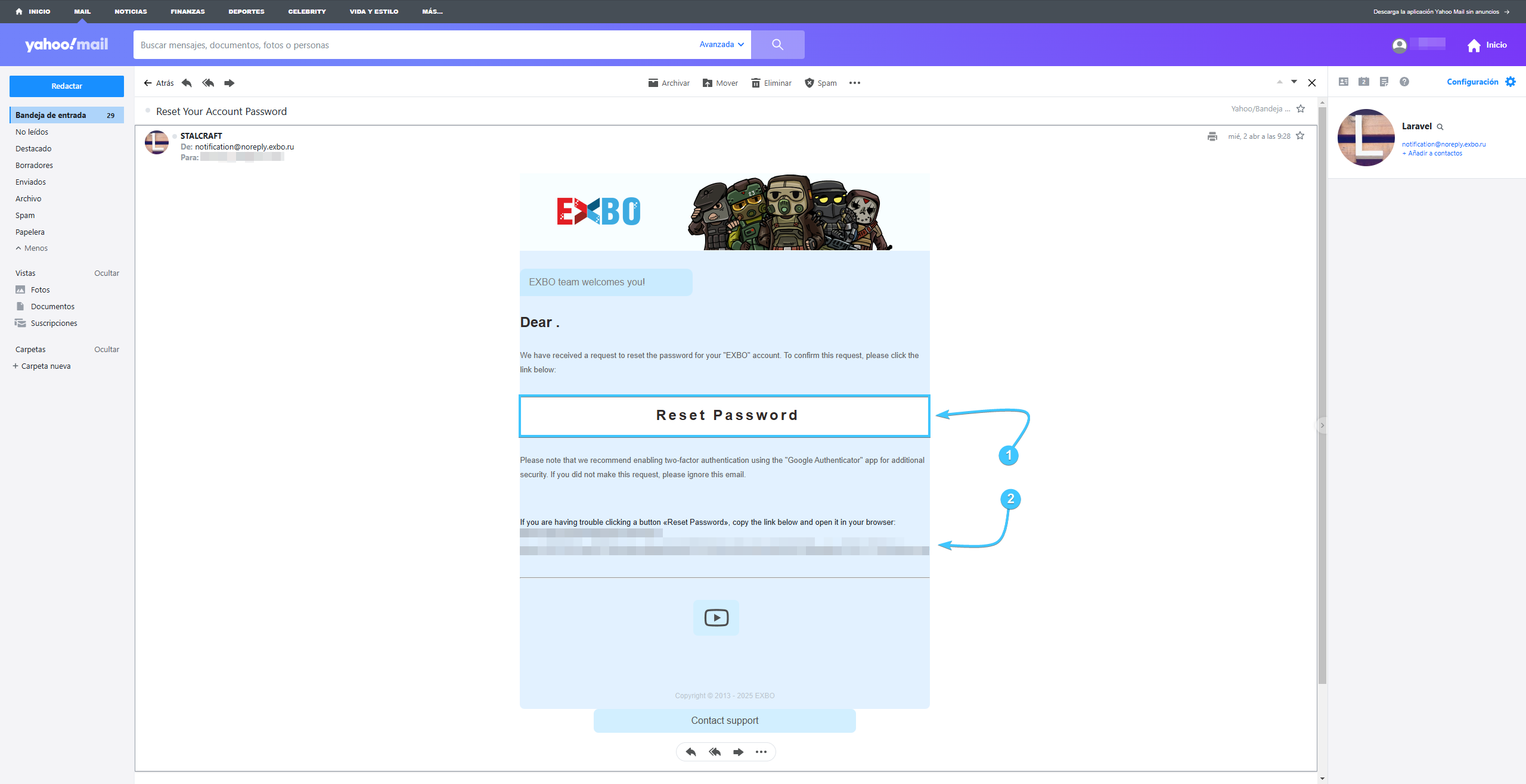Delete the email with Eliminar
This screenshot has height=784, width=1526.
pyautogui.click(x=771, y=83)
